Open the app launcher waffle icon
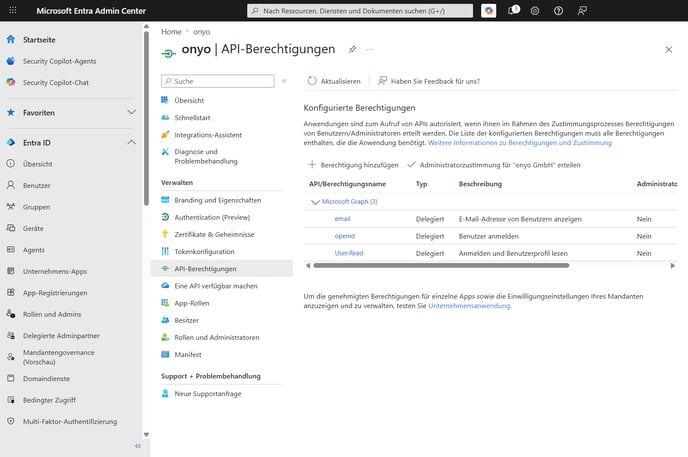The height and width of the screenshot is (457, 688). 13,10
